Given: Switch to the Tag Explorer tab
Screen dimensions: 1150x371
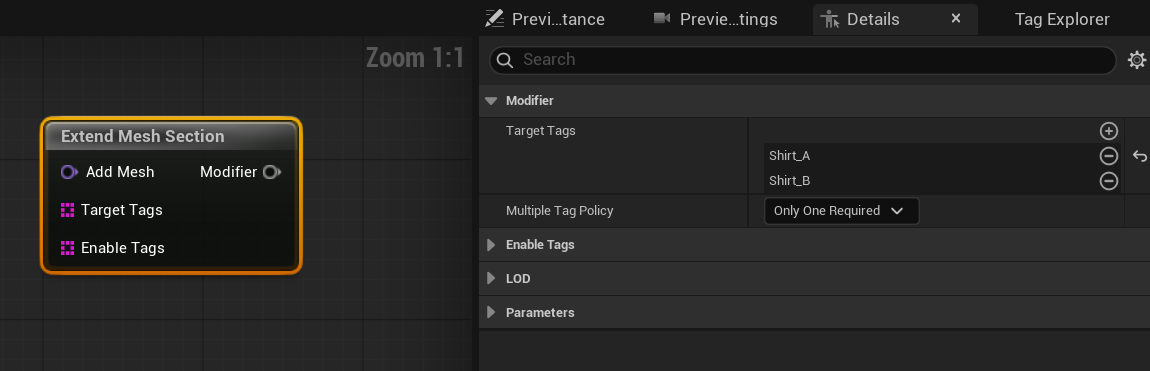Looking at the screenshot, I should click(1062, 19).
